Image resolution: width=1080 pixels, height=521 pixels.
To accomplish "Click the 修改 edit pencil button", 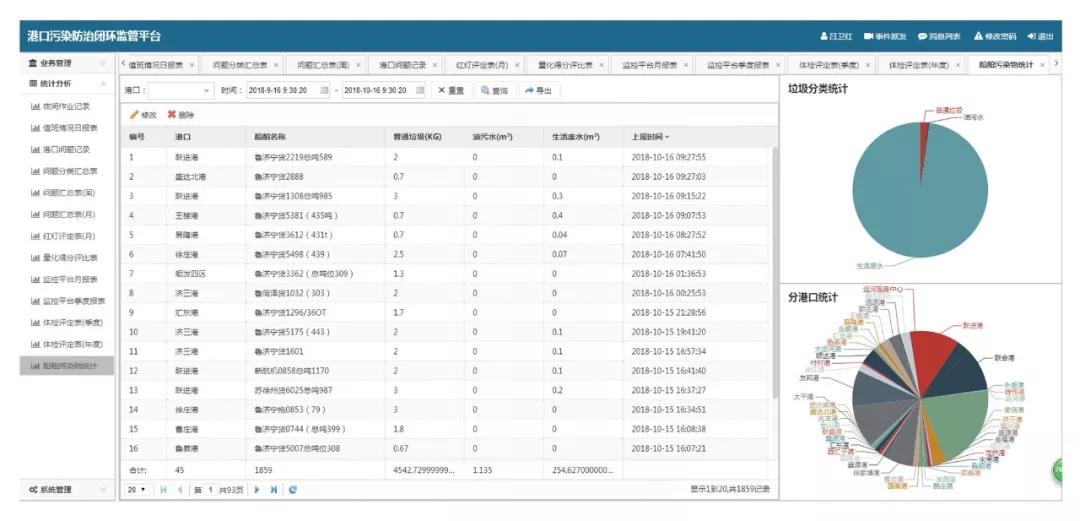I will (x=143, y=115).
